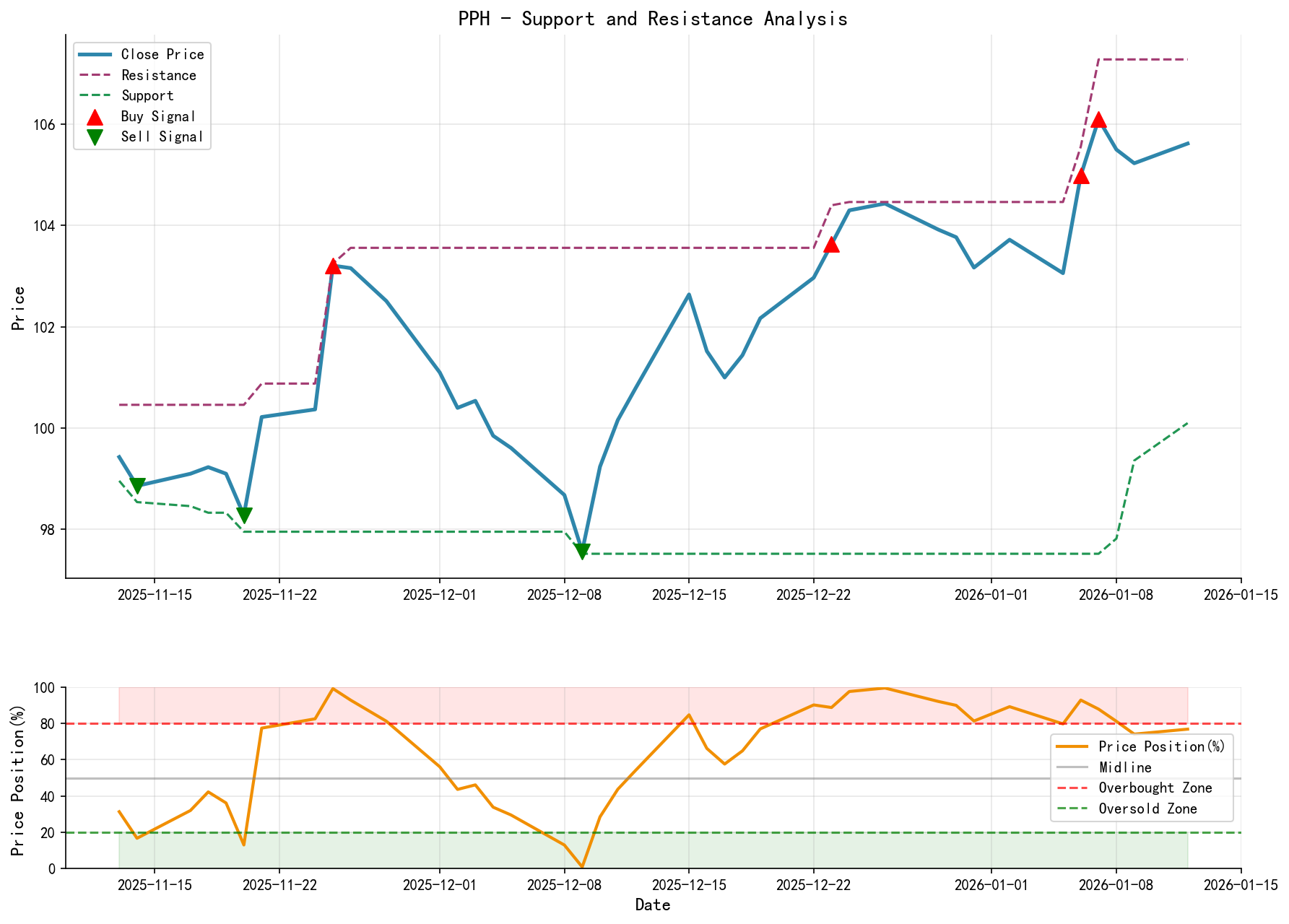The height and width of the screenshot is (924, 1289).
Task: Click the Date axis label
Action: coord(654,904)
